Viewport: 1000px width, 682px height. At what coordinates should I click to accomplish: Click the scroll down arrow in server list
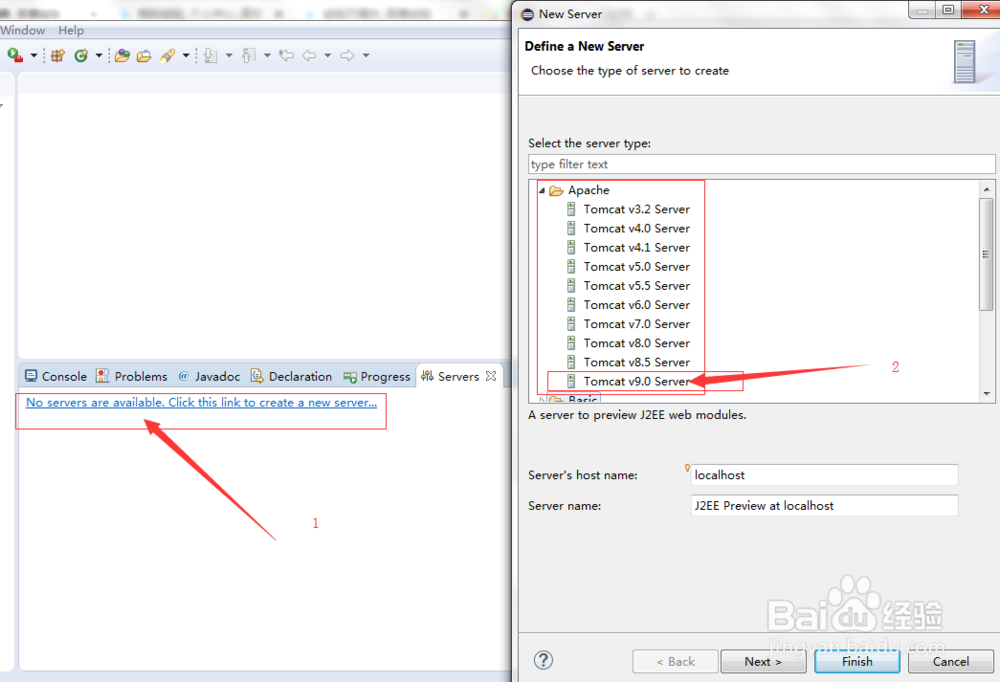(x=987, y=394)
